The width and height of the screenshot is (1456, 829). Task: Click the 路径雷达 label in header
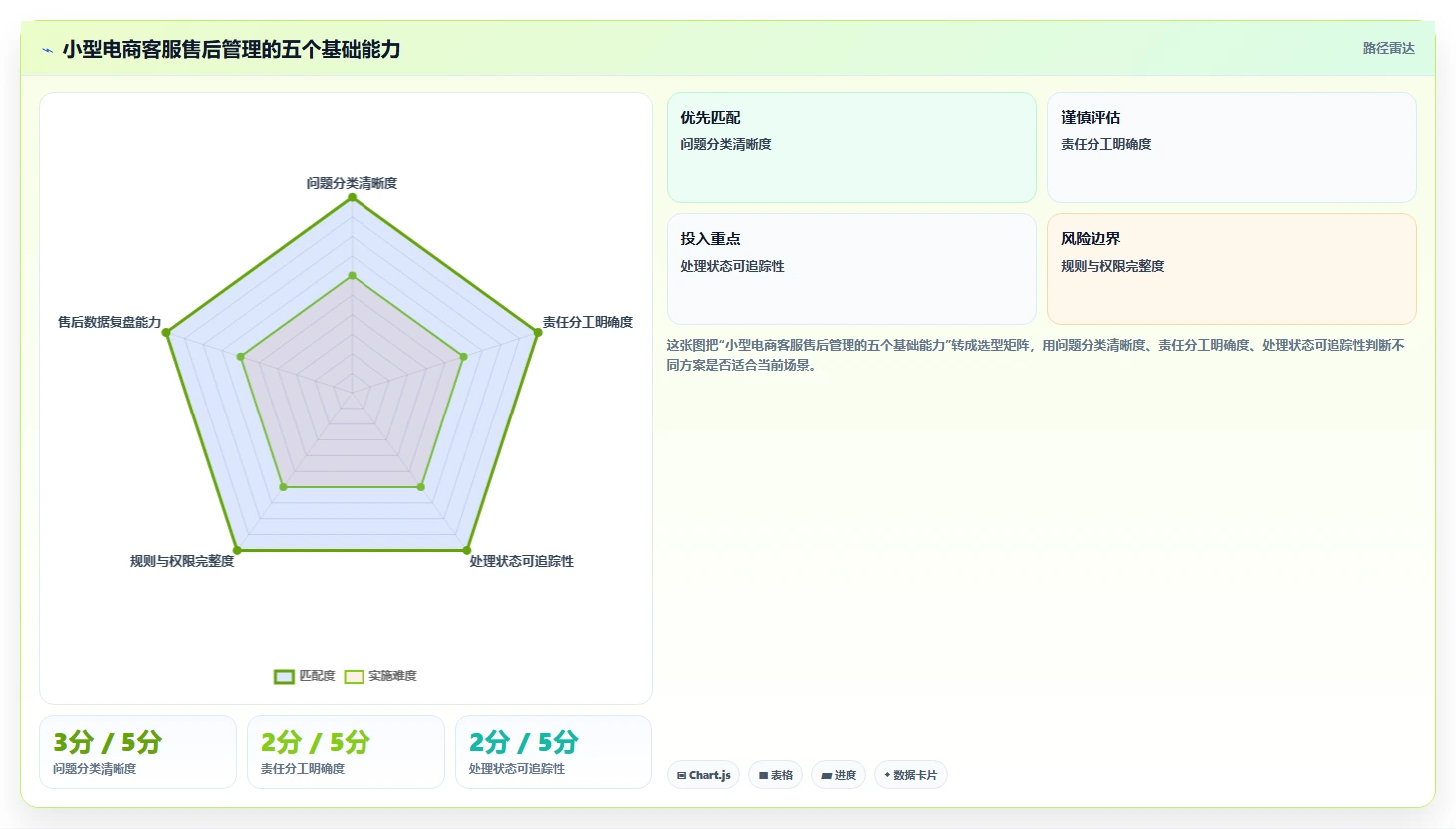click(1388, 48)
